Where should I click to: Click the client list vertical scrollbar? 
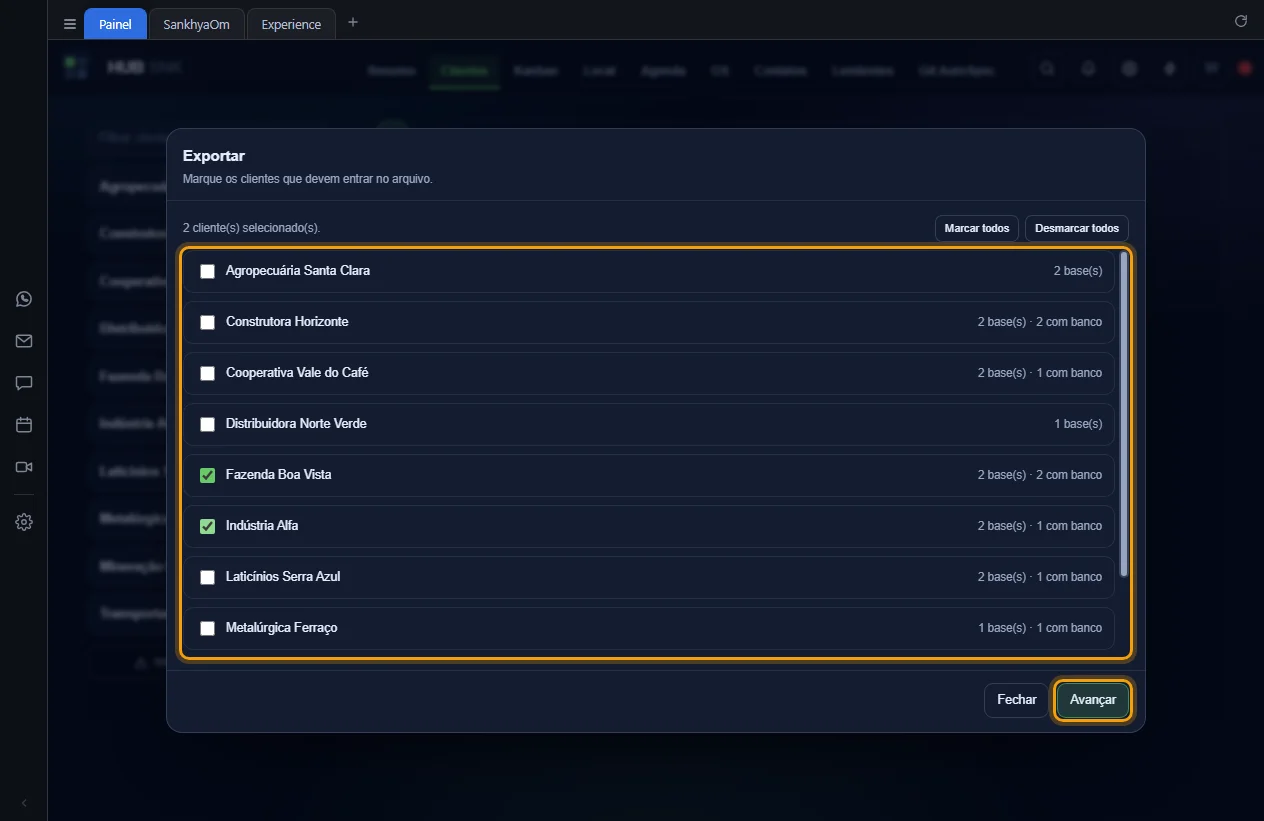coord(1124,414)
